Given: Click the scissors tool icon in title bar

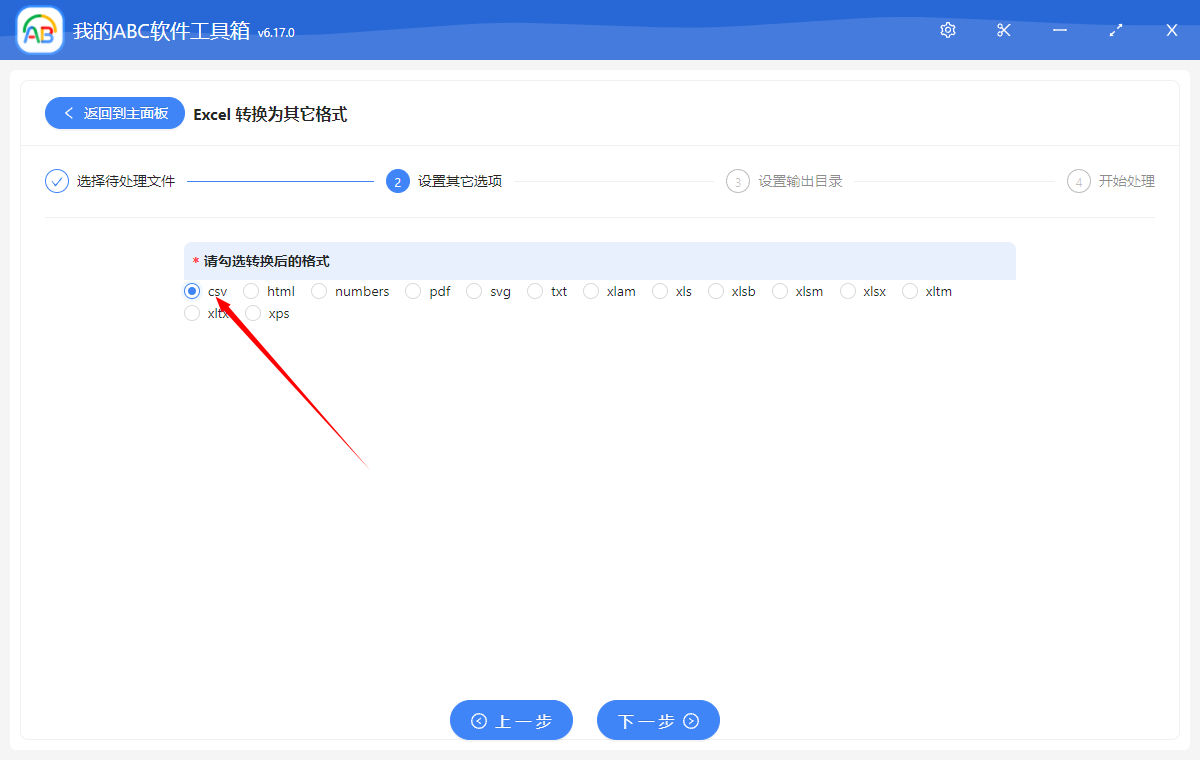Looking at the screenshot, I should [1003, 30].
